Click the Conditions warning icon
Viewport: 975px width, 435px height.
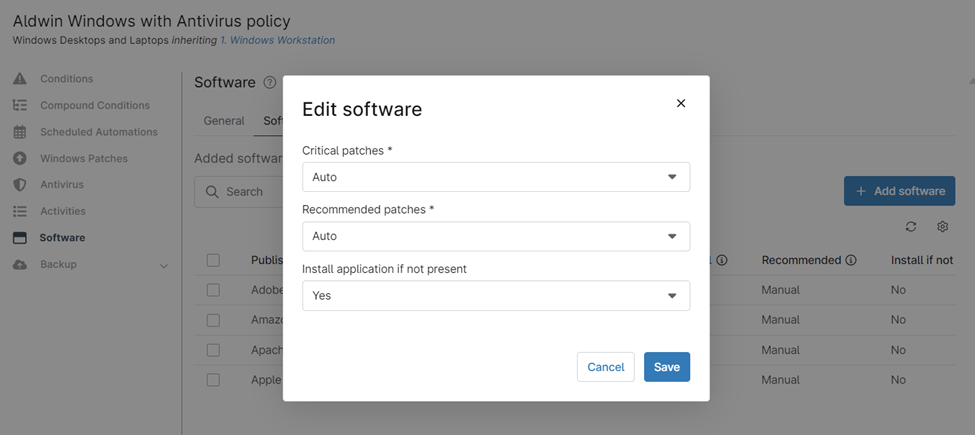pos(20,79)
